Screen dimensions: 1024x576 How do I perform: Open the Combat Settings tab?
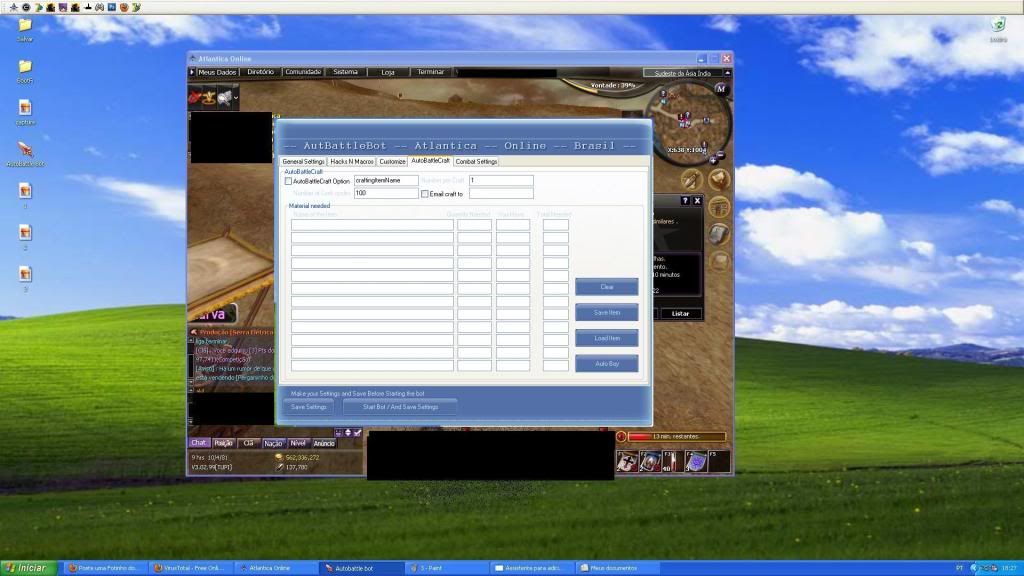click(x=476, y=161)
